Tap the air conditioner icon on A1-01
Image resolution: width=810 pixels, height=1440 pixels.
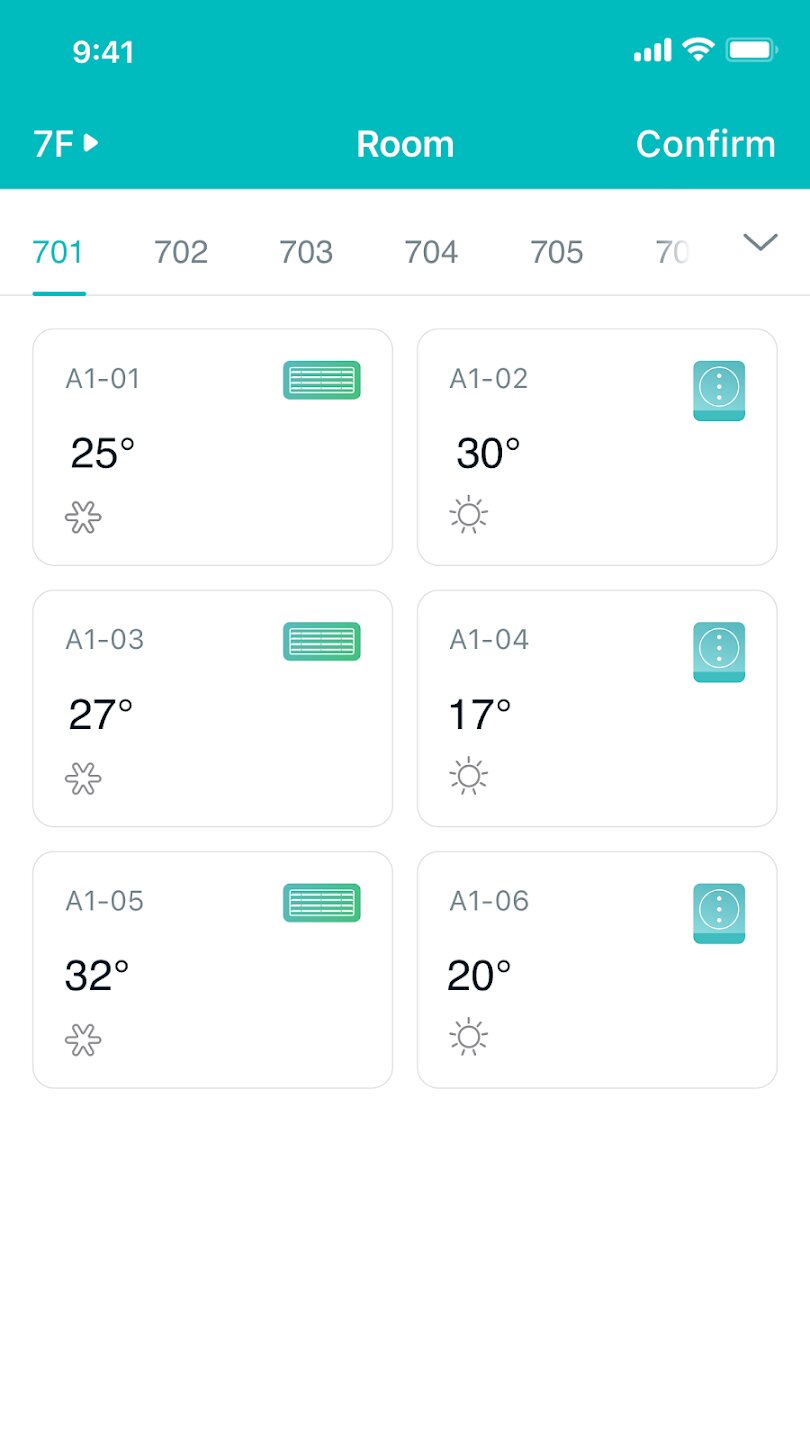point(321,380)
